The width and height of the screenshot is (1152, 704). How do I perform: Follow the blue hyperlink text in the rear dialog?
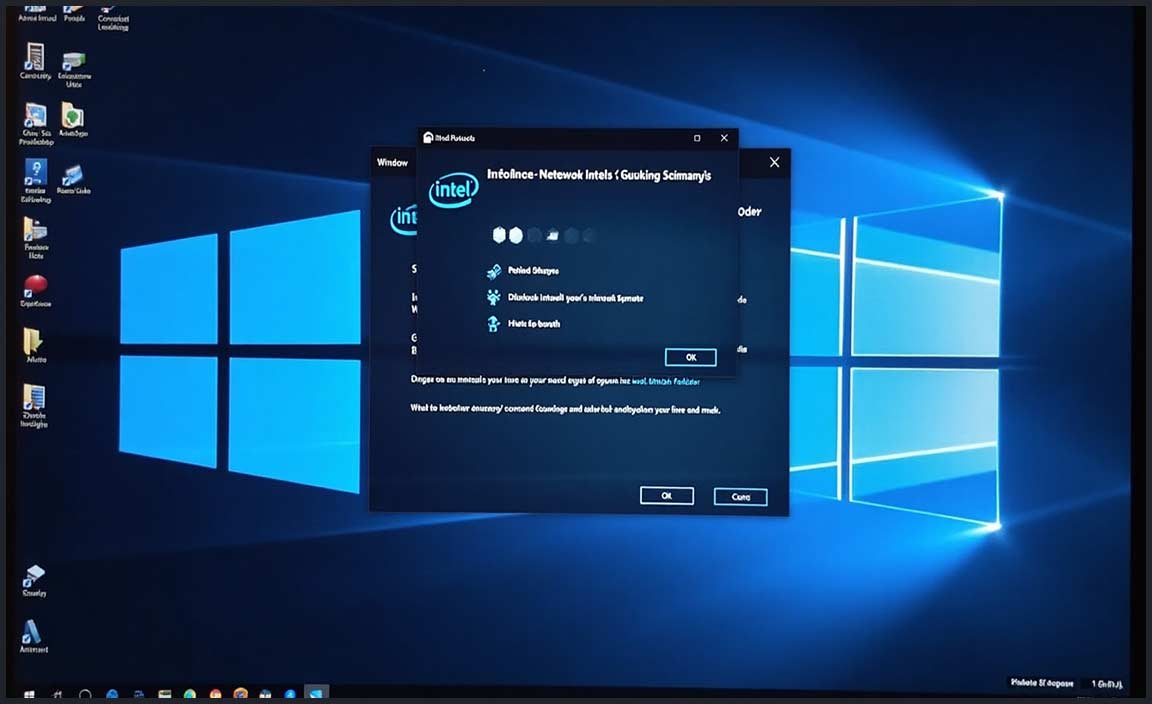(666, 381)
